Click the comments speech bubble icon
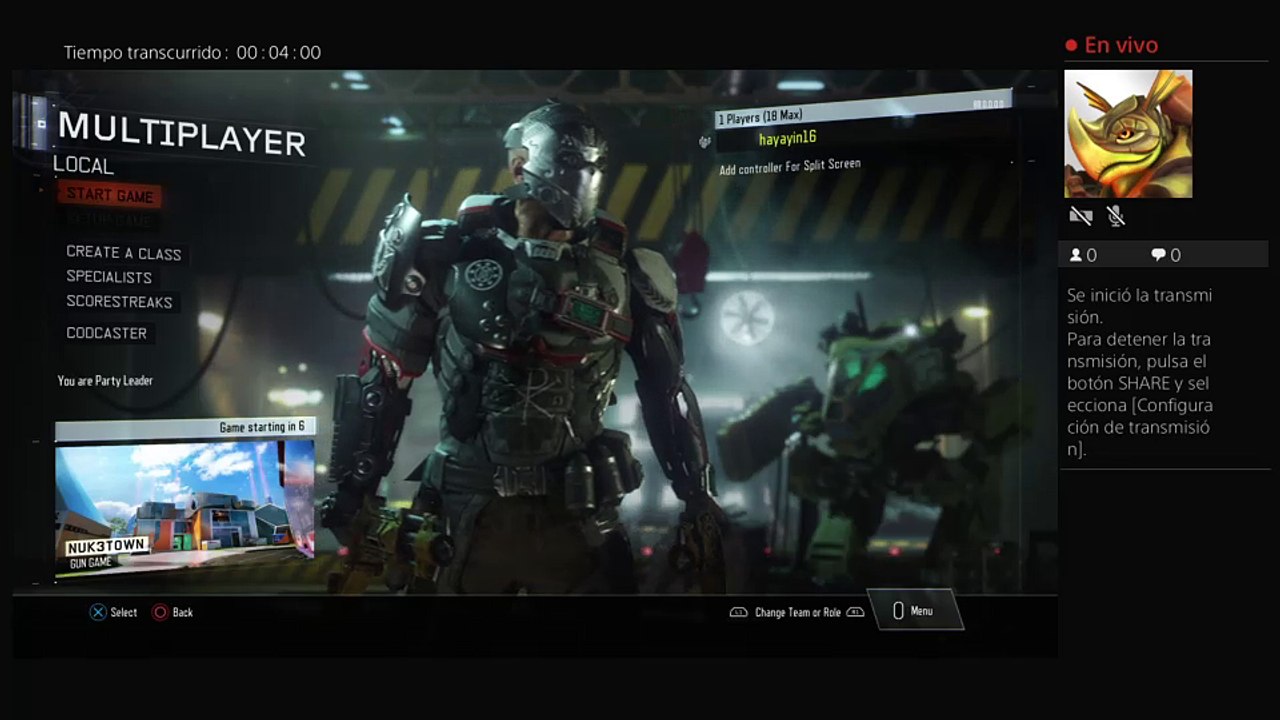 (x=1158, y=255)
